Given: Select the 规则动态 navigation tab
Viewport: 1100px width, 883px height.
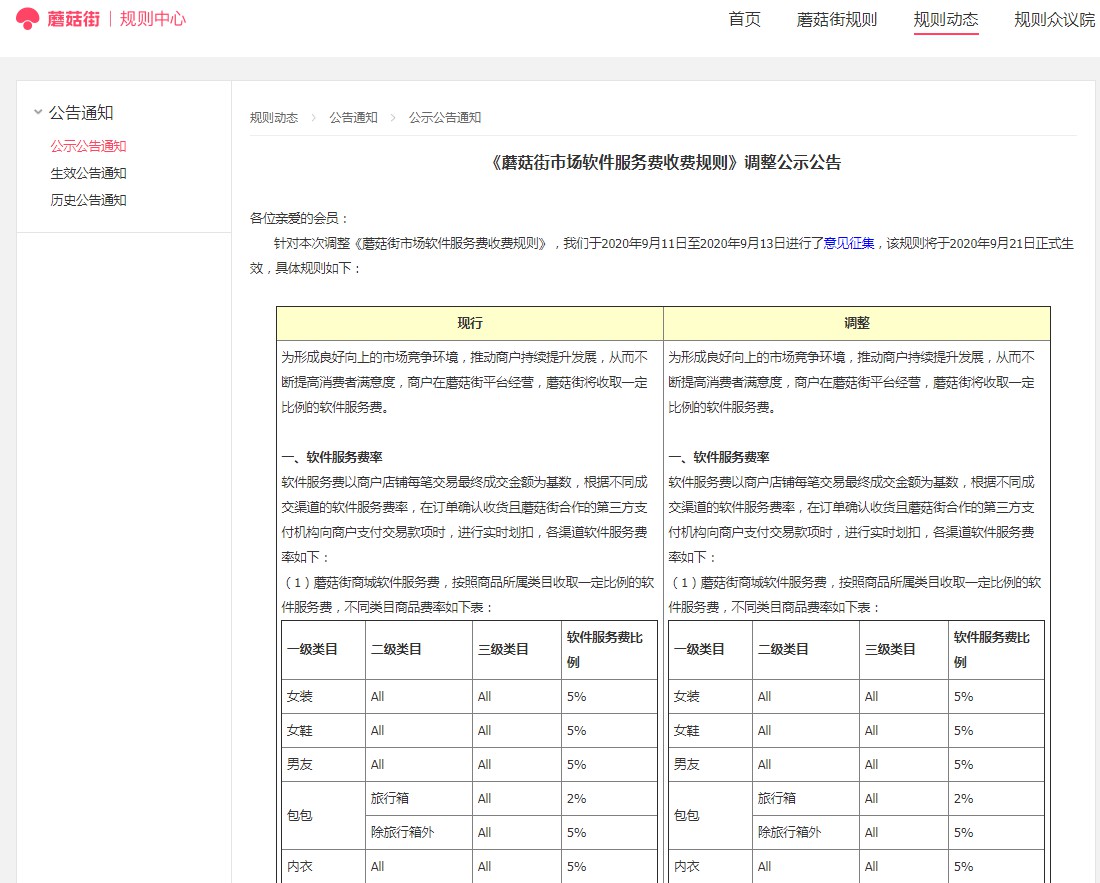Looking at the screenshot, I should pyautogui.click(x=946, y=20).
